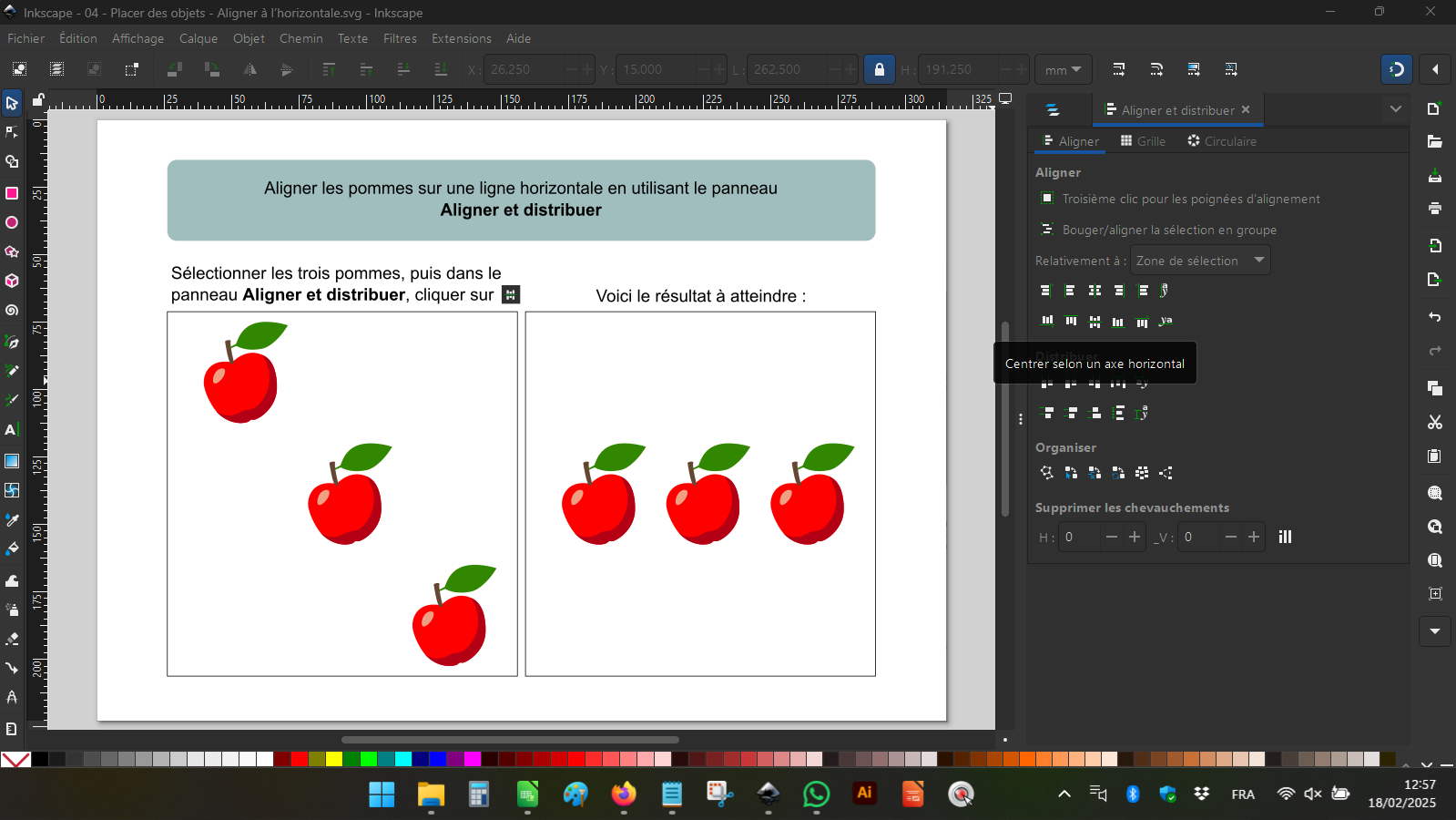Click the X position input field
This screenshot has width=1456, height=820.
(x=526, y=69)
